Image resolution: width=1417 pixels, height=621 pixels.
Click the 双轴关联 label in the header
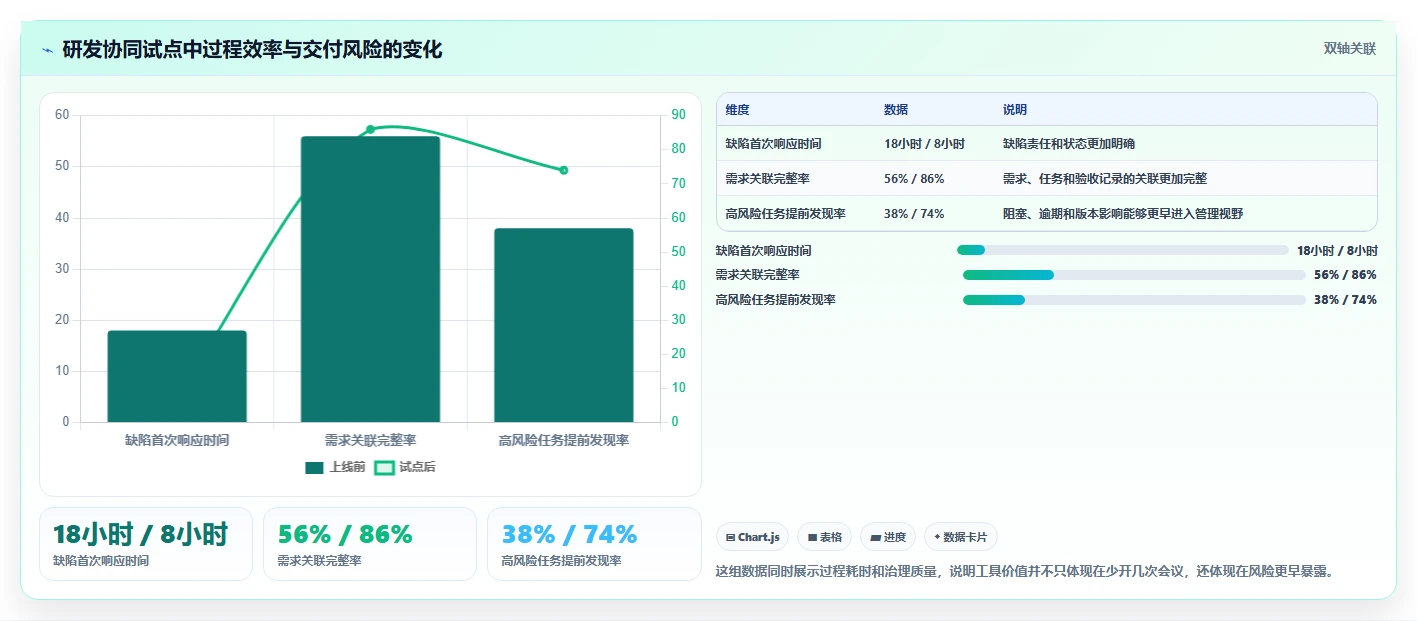1350,49
